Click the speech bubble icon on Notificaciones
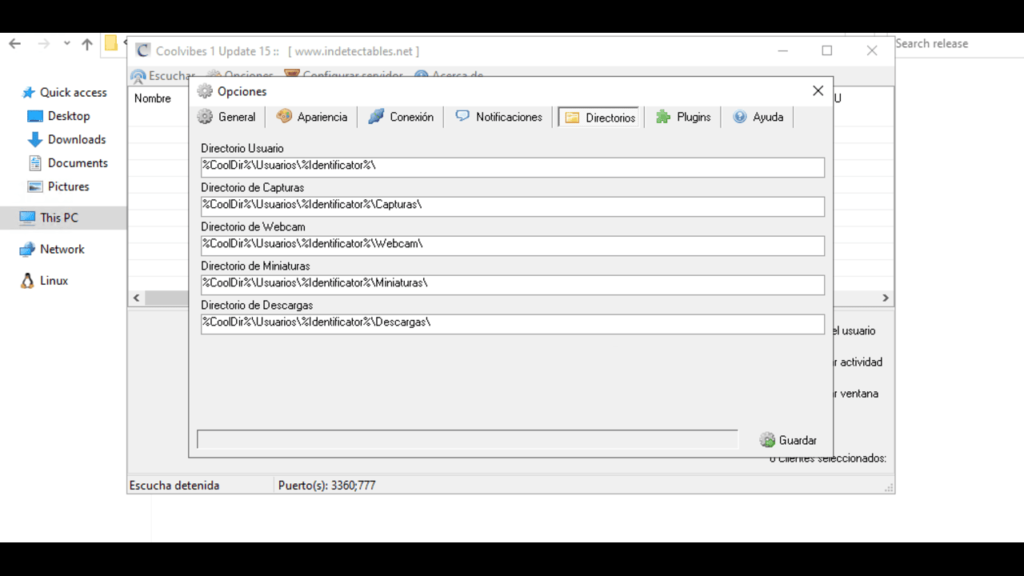 click(x=462, y=116)
